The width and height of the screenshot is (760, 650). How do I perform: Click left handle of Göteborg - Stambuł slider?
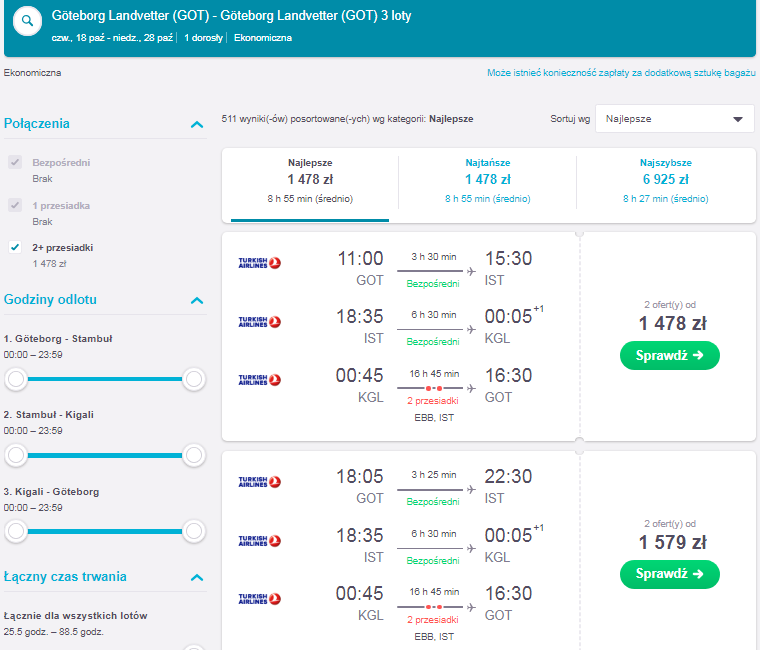pyautogui.click(x=16, y=379)
